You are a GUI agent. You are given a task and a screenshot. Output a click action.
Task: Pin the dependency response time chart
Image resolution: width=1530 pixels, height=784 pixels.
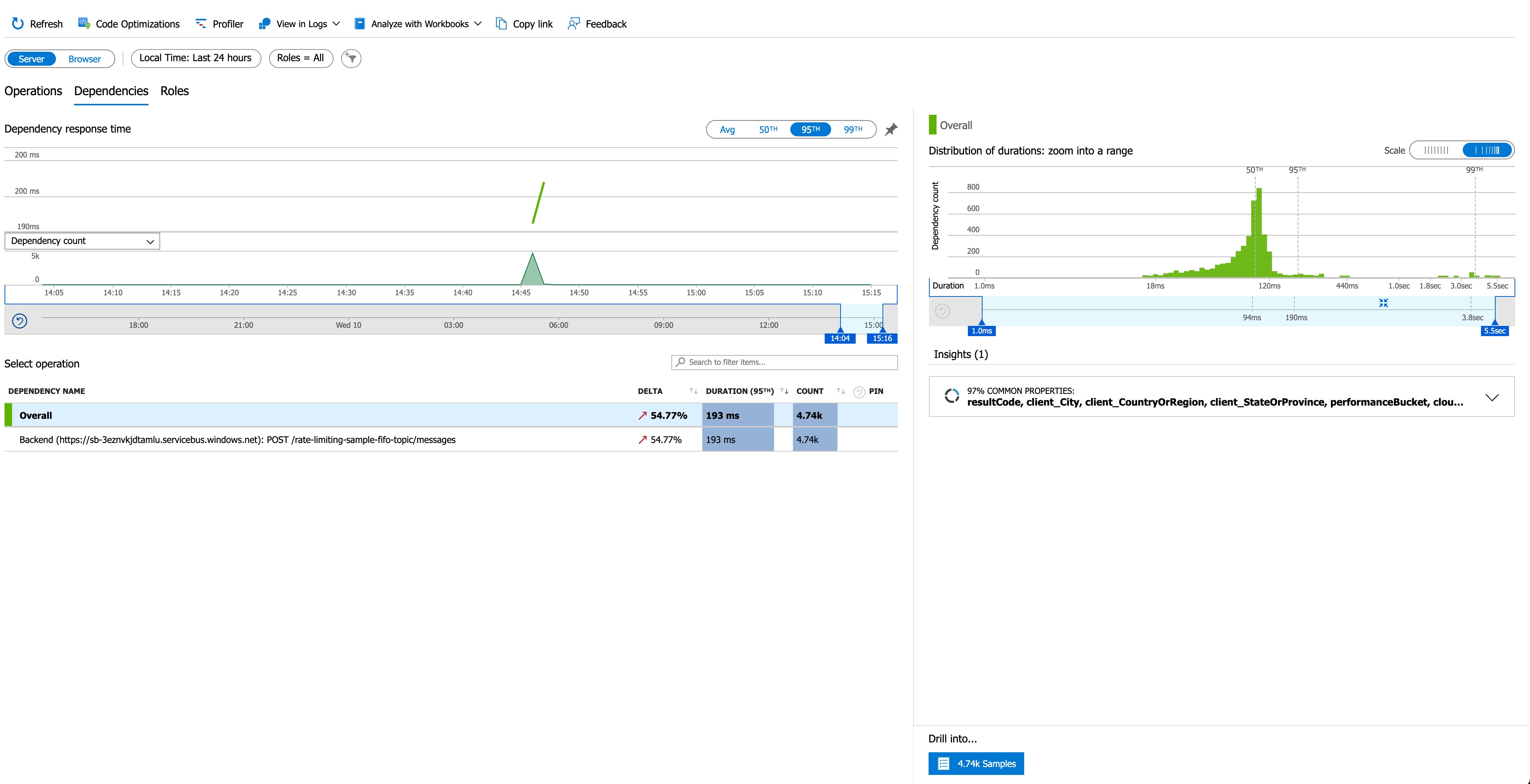tap(890, 130)
